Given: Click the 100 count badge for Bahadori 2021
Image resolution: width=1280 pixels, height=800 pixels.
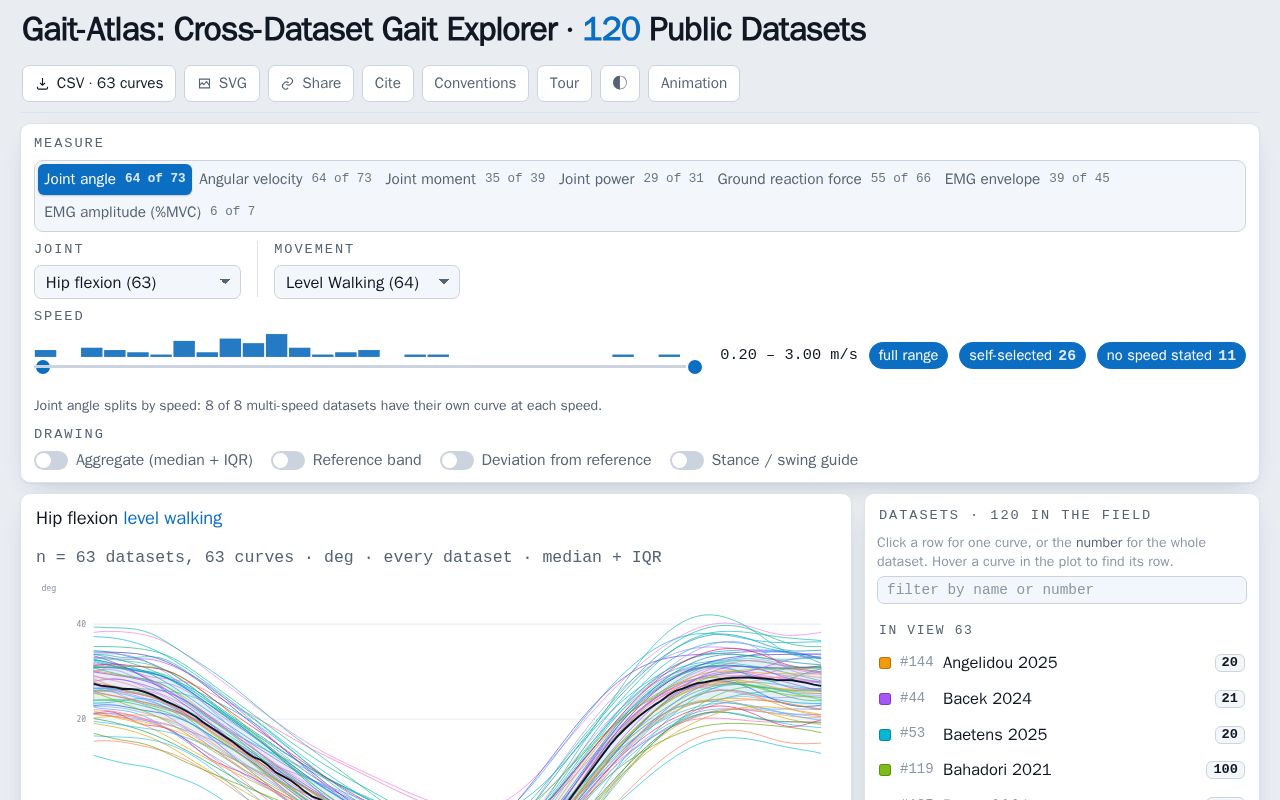Looking at the screenshot, I should tap(1226, 770).
